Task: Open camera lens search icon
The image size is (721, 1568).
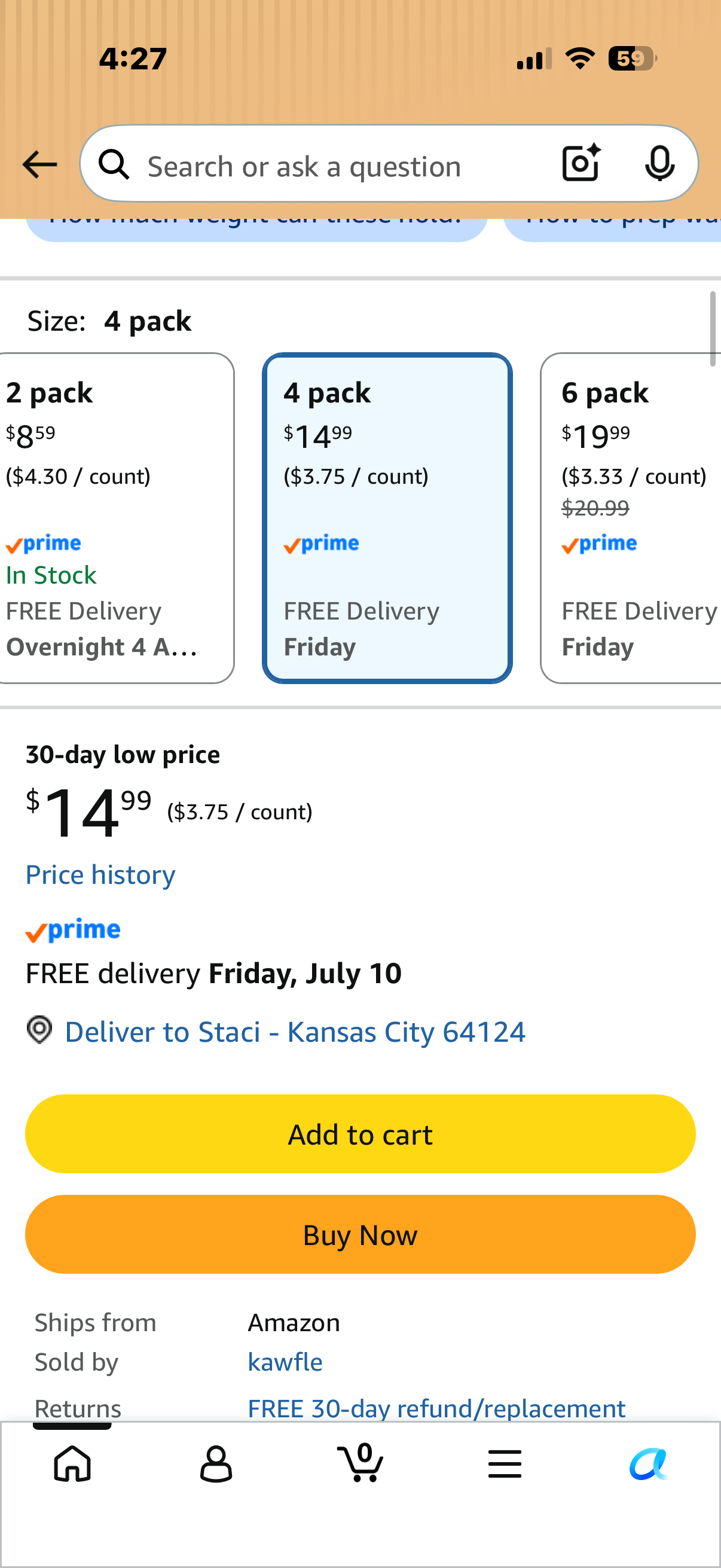Action: pyautogui.click(x=581, y=163)
